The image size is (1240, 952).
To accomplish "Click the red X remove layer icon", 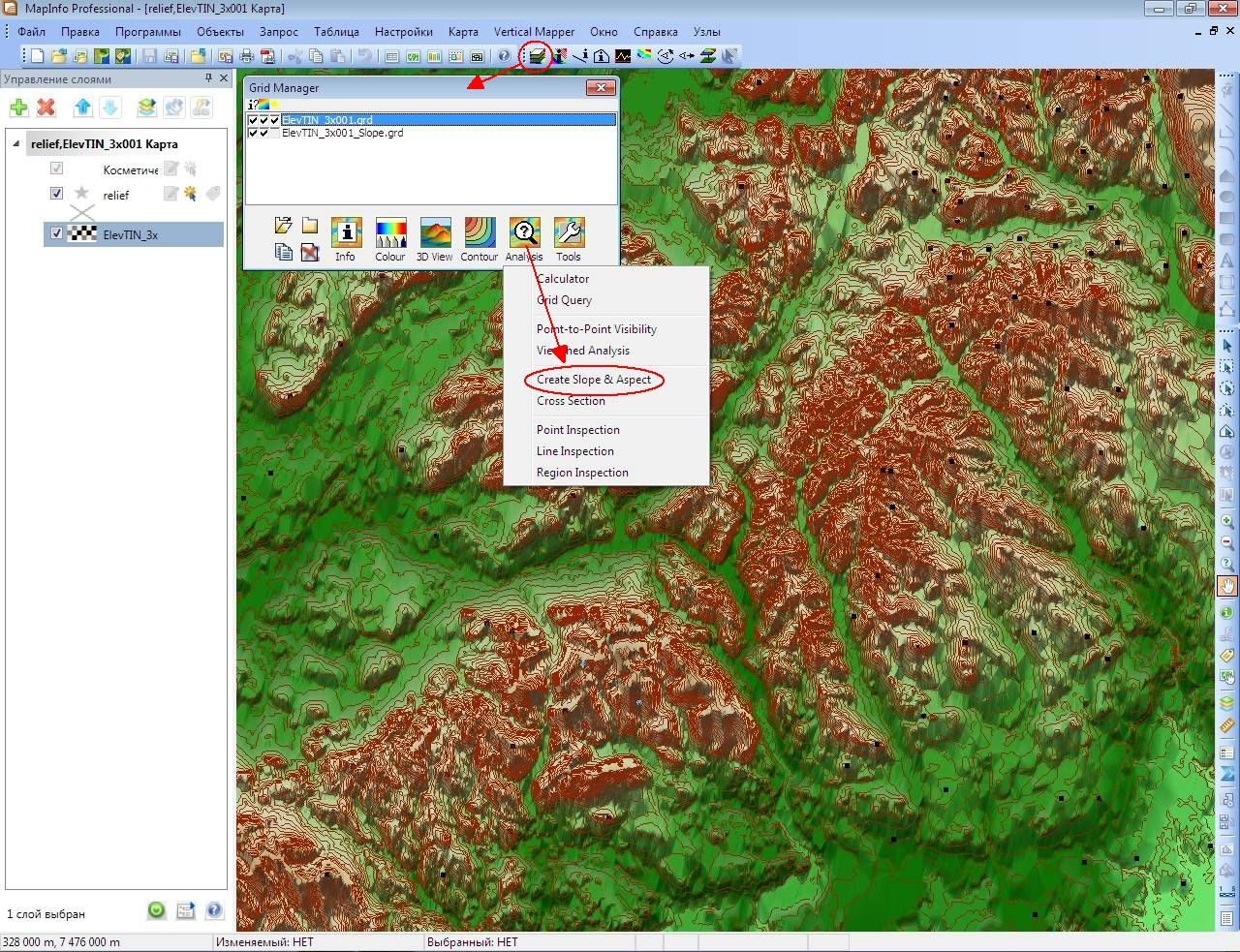I will (x=46, y=107).
